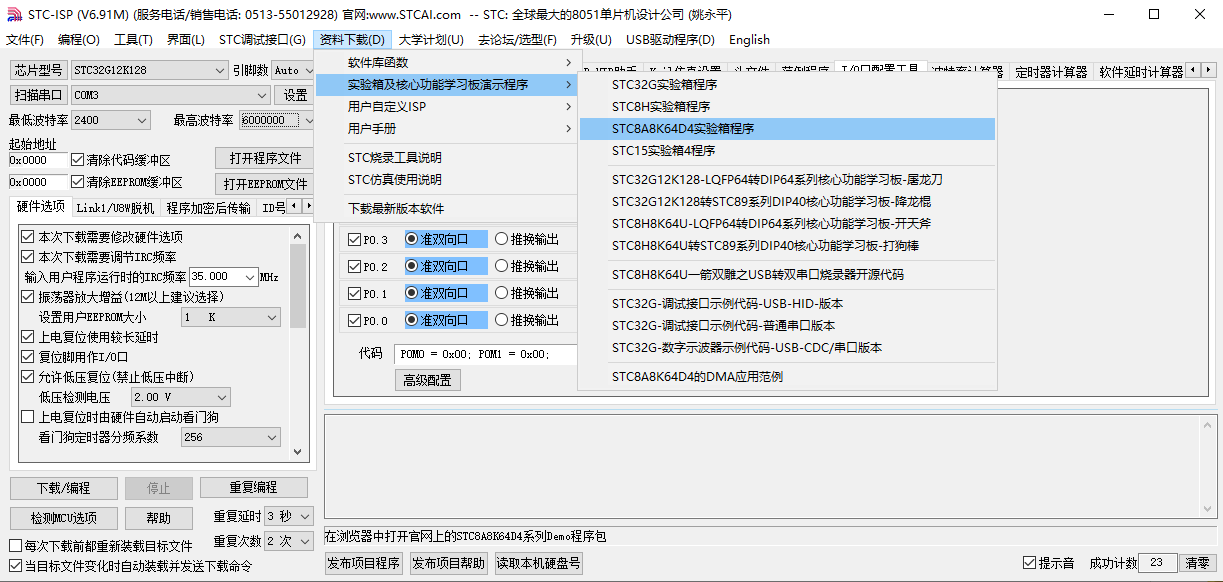Expand the 用户手册 submenu
This screenshot has width=1223, height=582.
446,129
